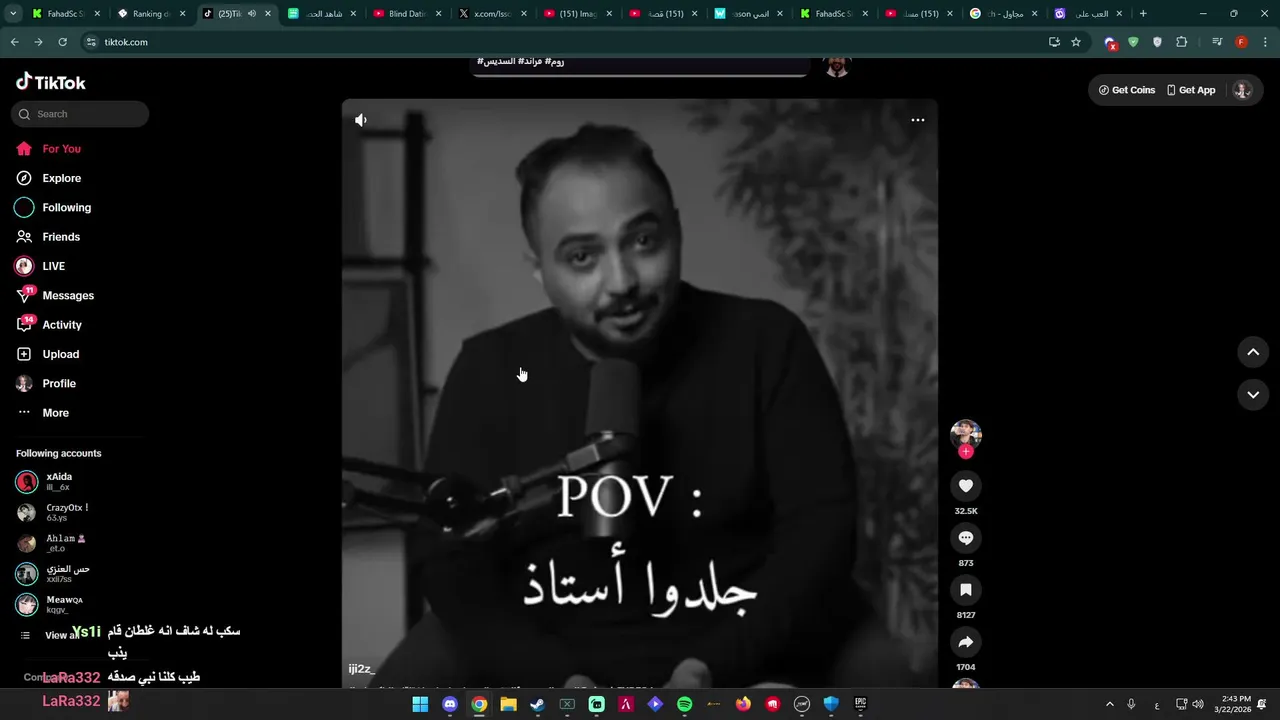Share the video with the arrow icon

pyautogui.click(x=966, y=642)
